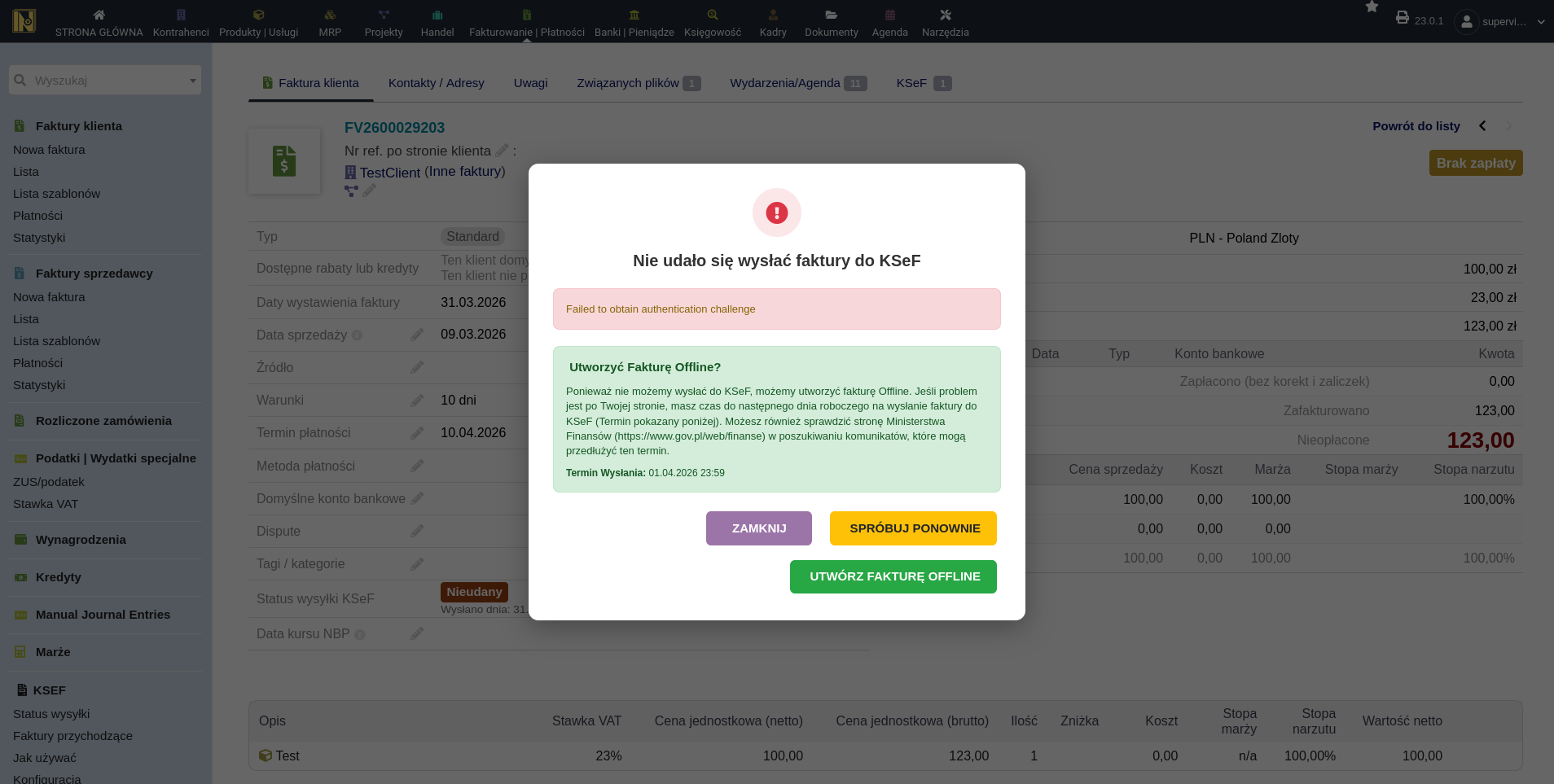Open the search box dropdown arrow
1554x784 pixels.
point(192,81)
